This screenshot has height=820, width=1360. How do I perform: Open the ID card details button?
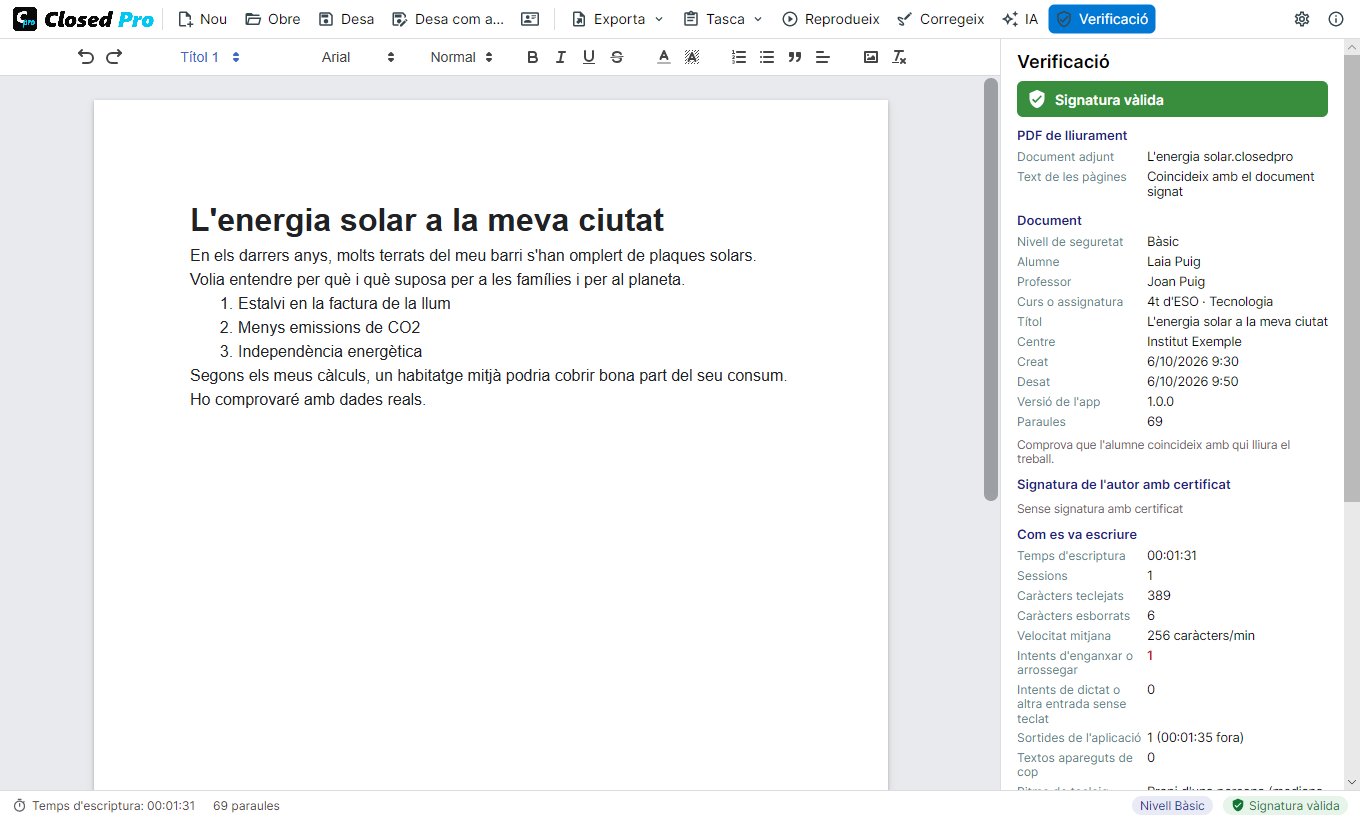coord(530,19)
